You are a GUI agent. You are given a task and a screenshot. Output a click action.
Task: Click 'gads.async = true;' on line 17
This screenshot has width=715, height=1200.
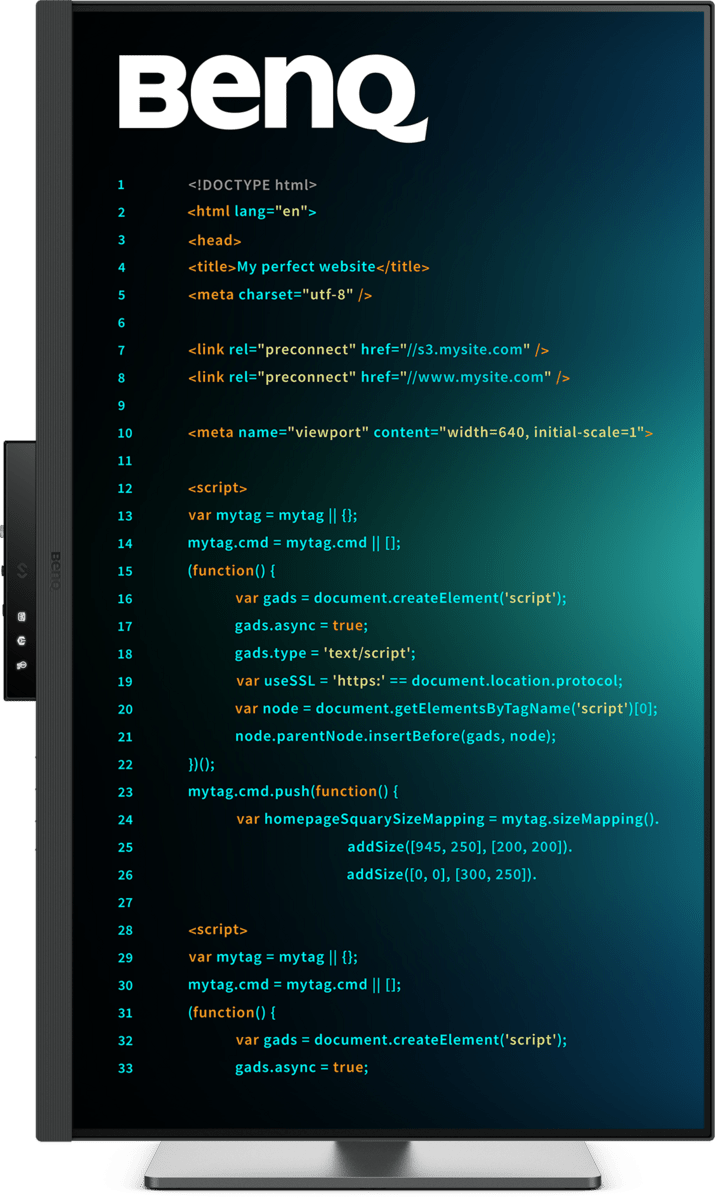tap(301, 626)
